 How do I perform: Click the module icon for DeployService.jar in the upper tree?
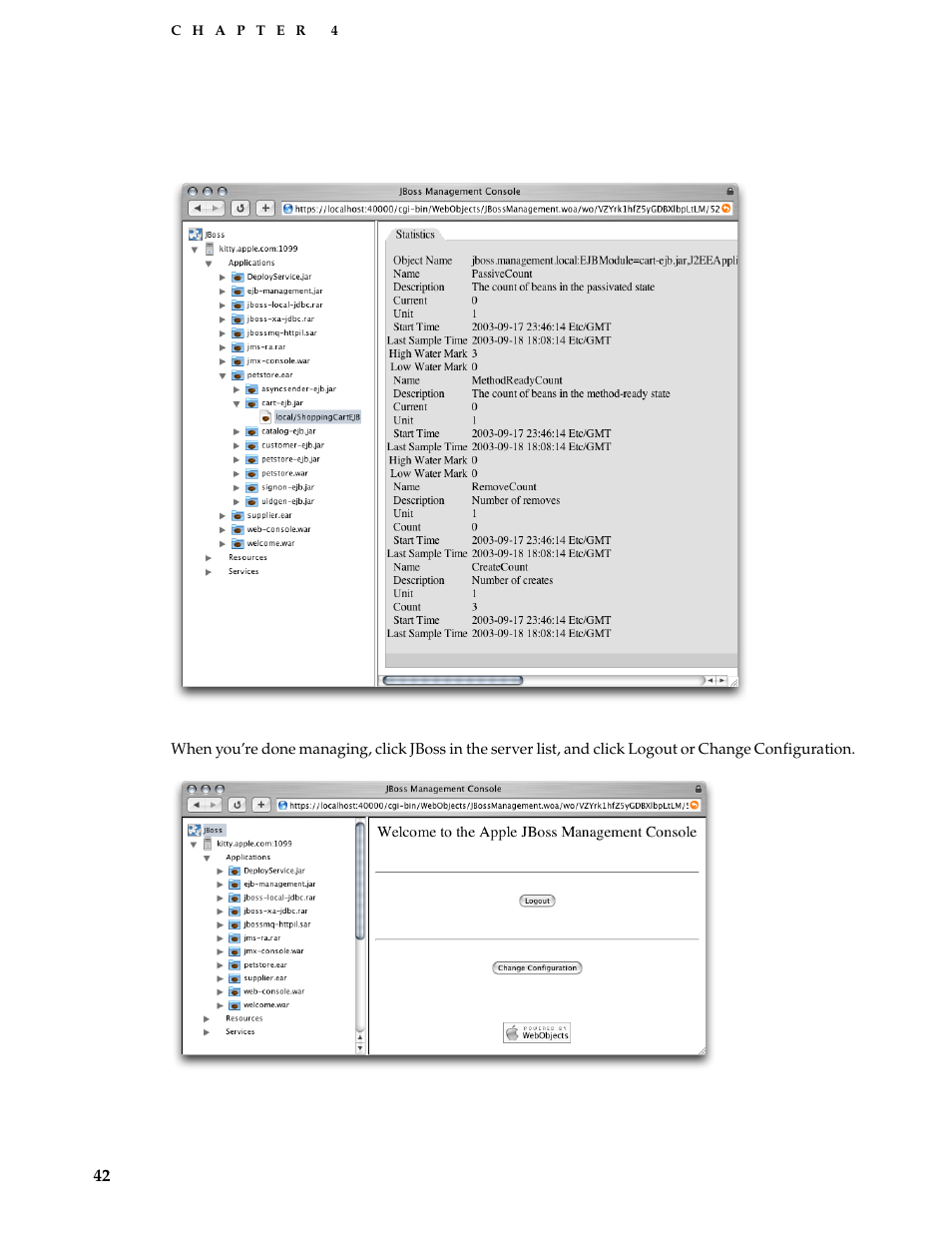[238, 277]
